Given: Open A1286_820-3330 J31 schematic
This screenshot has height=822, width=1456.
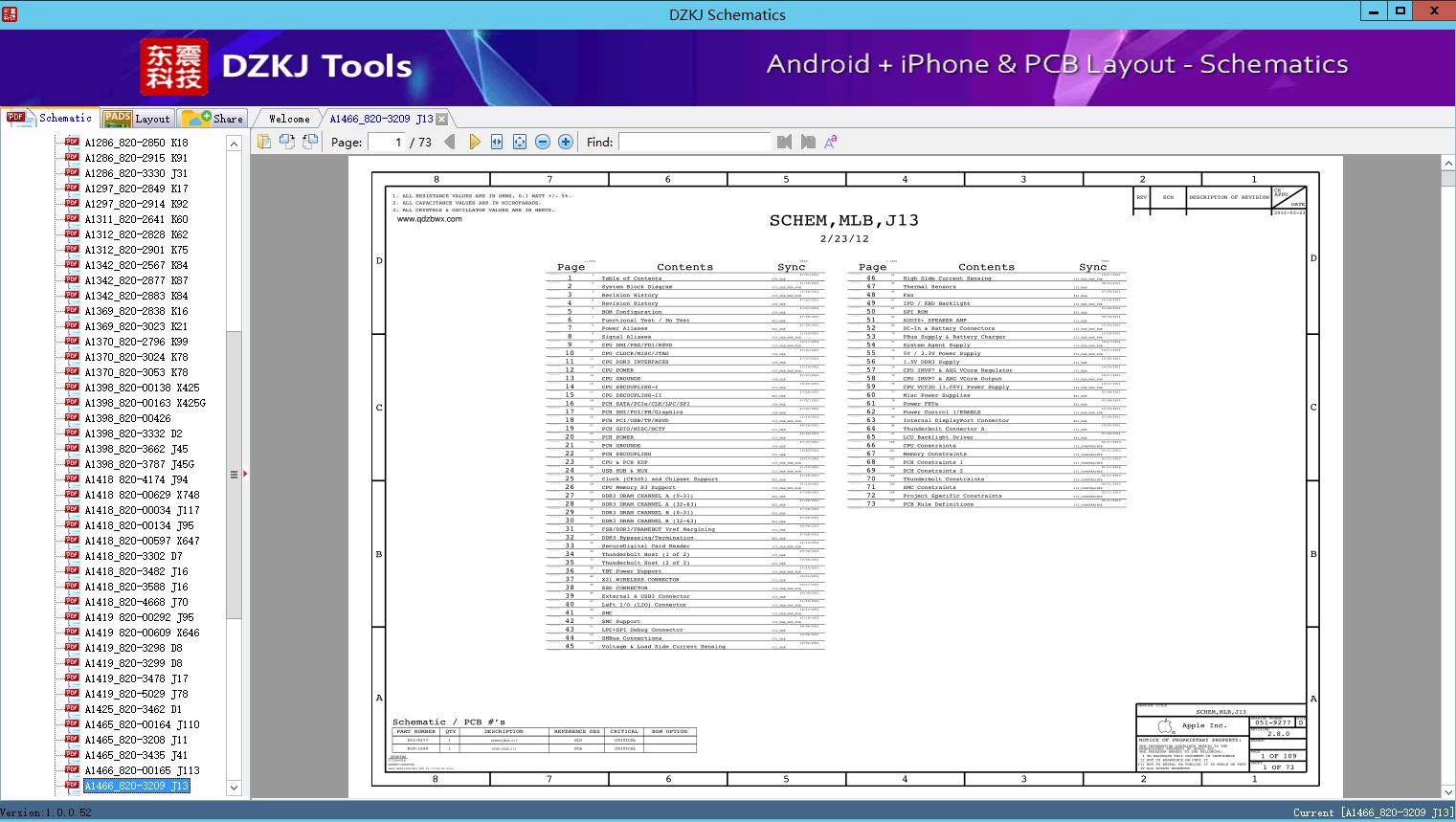Looking at the screenshot, I should point(136,173).
